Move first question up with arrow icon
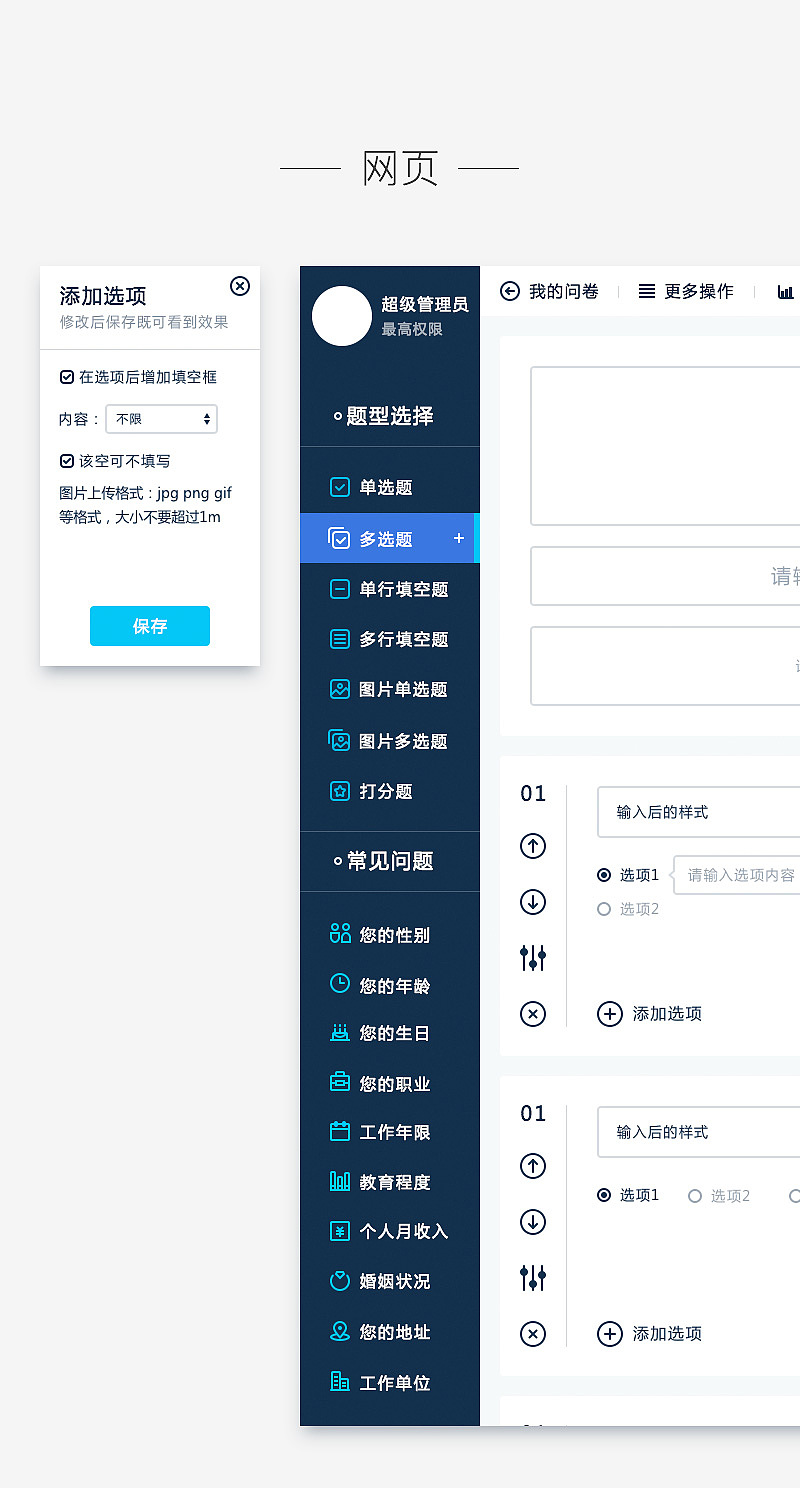The image size is (800, 1488). (533, 846)
